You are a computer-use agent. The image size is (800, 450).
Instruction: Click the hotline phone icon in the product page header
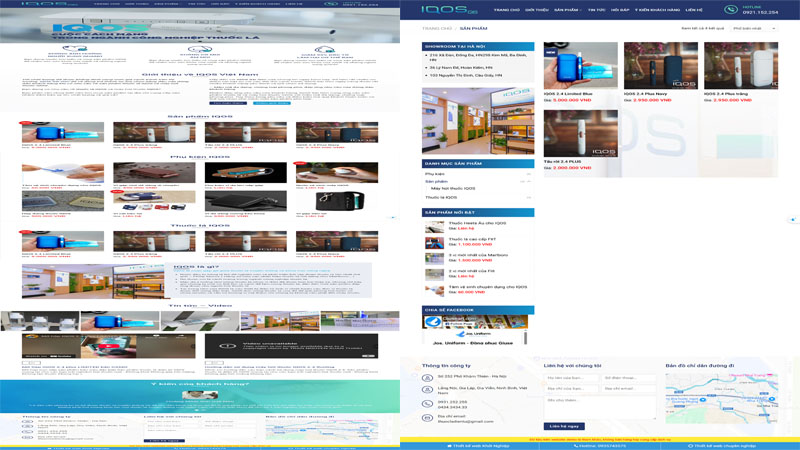731,10
